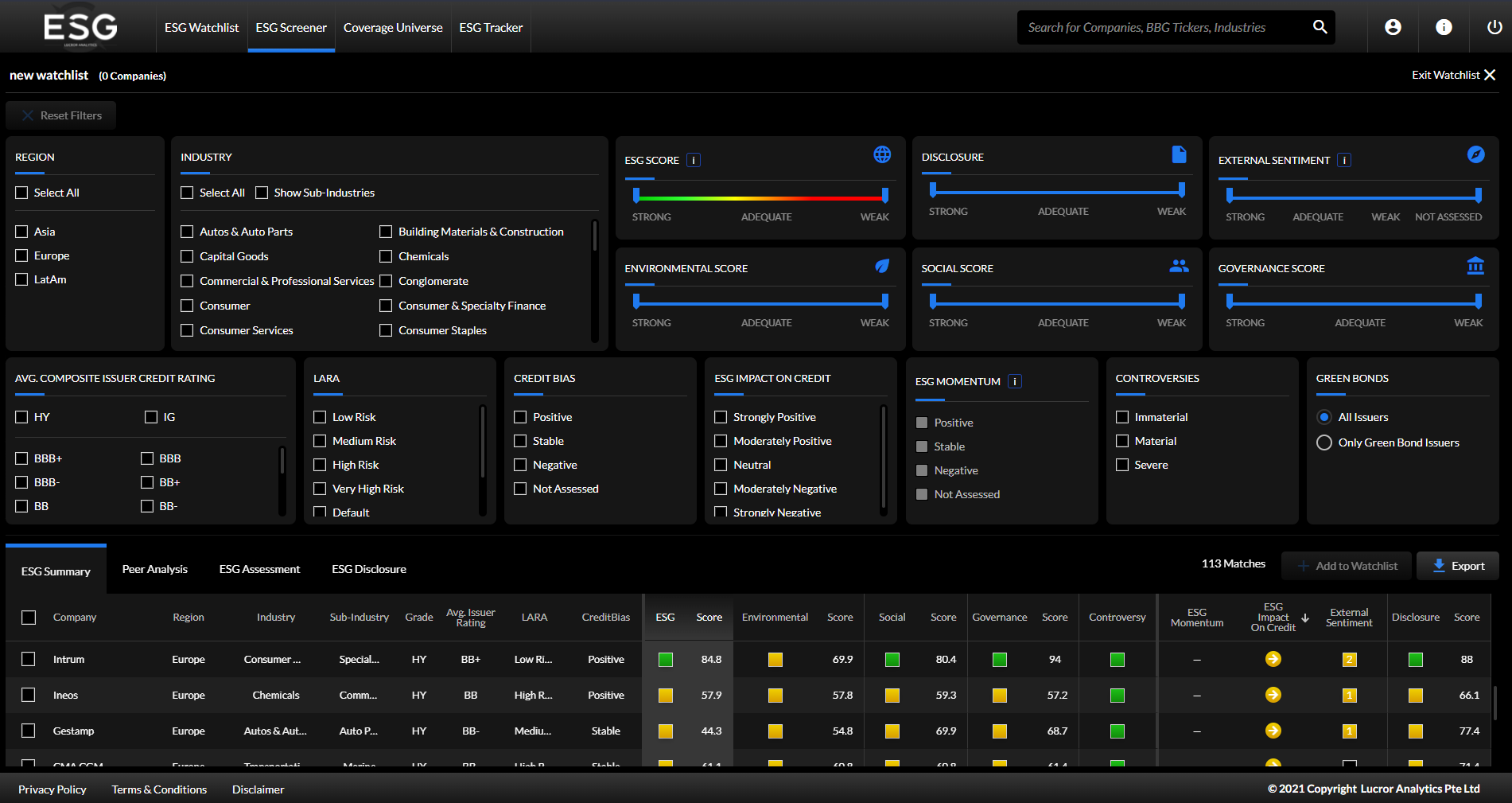Viewport: 1512px width, 803px height.
Task: Check the Chemicals industry box
Action: pyautogui.click(x=386, y=256)
